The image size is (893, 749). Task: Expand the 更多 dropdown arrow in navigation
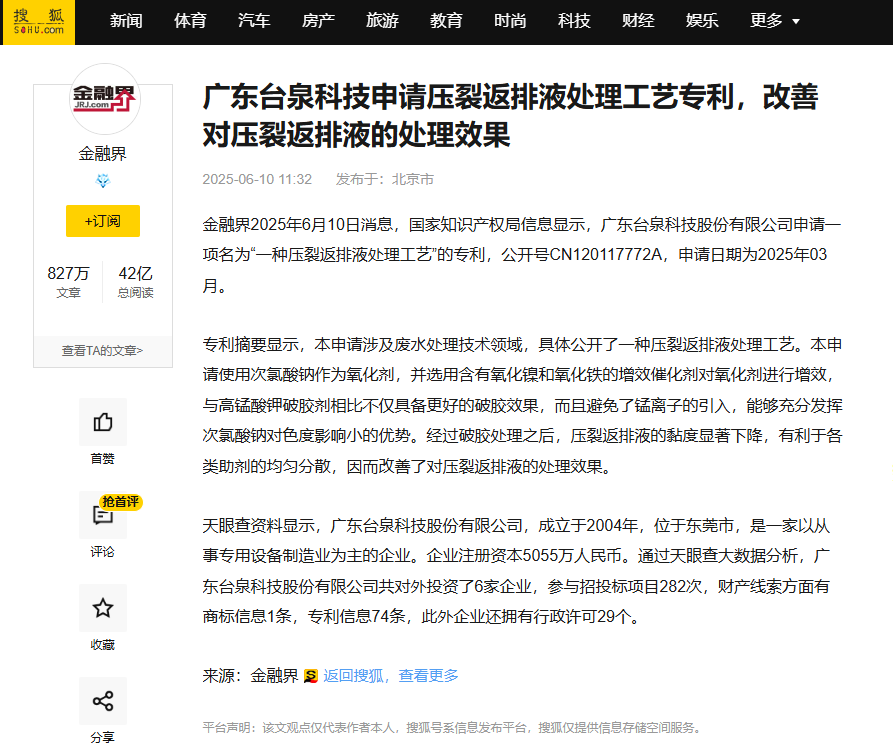(796, 22)
